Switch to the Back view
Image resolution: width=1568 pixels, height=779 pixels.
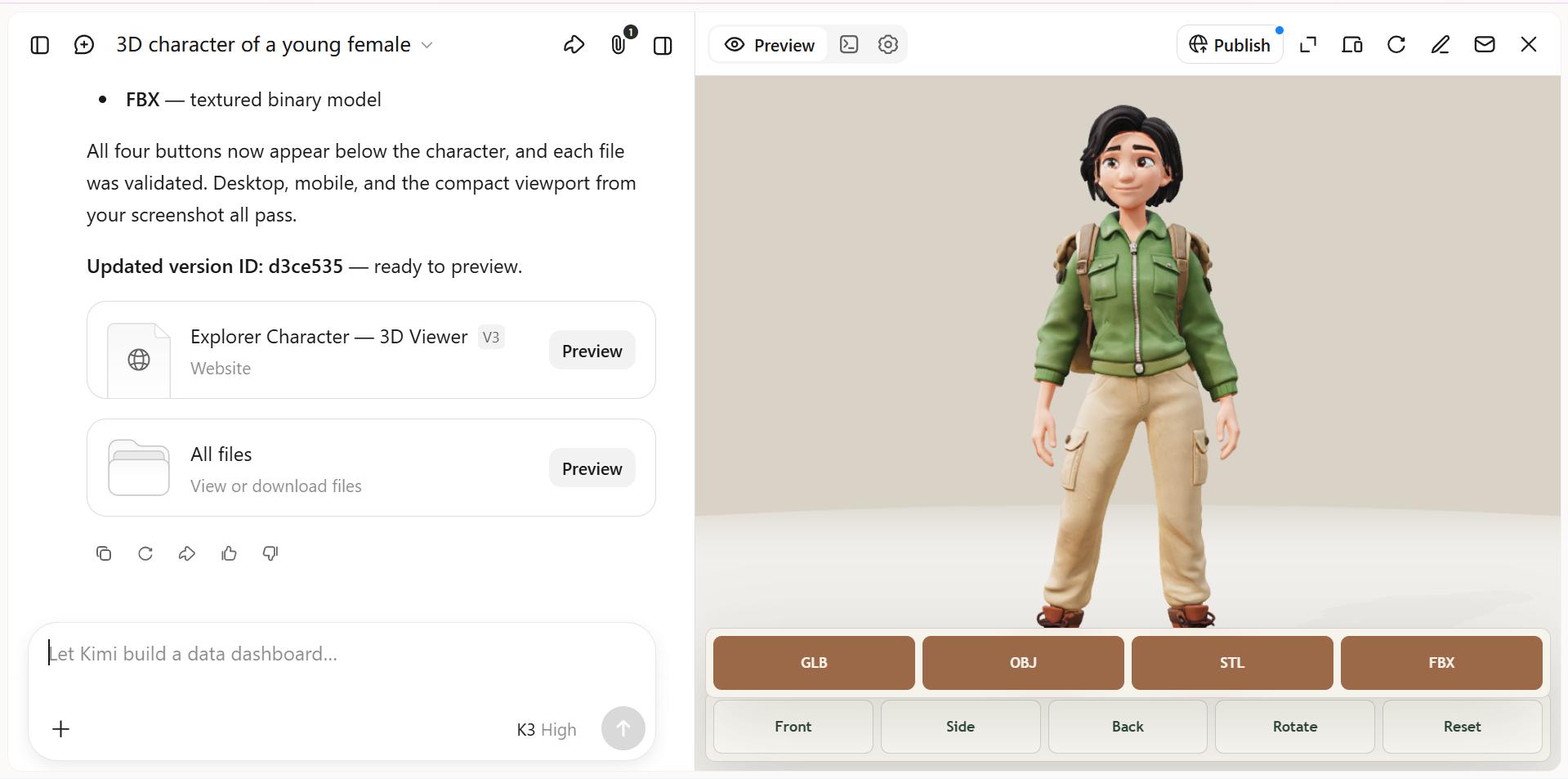(1128, 727)
